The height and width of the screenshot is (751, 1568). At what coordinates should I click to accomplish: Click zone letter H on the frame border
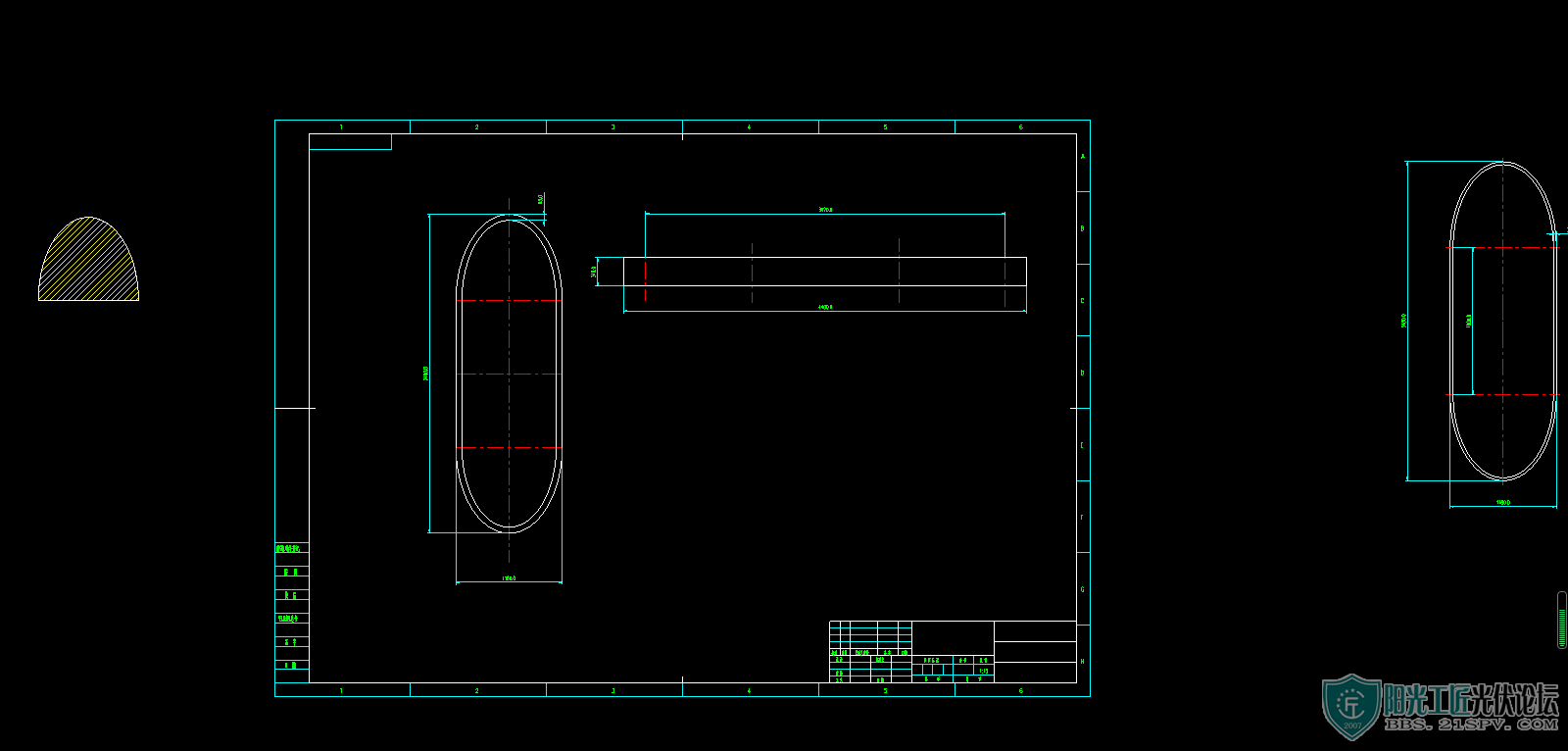pyautogui.click(x=1083, y=662)
